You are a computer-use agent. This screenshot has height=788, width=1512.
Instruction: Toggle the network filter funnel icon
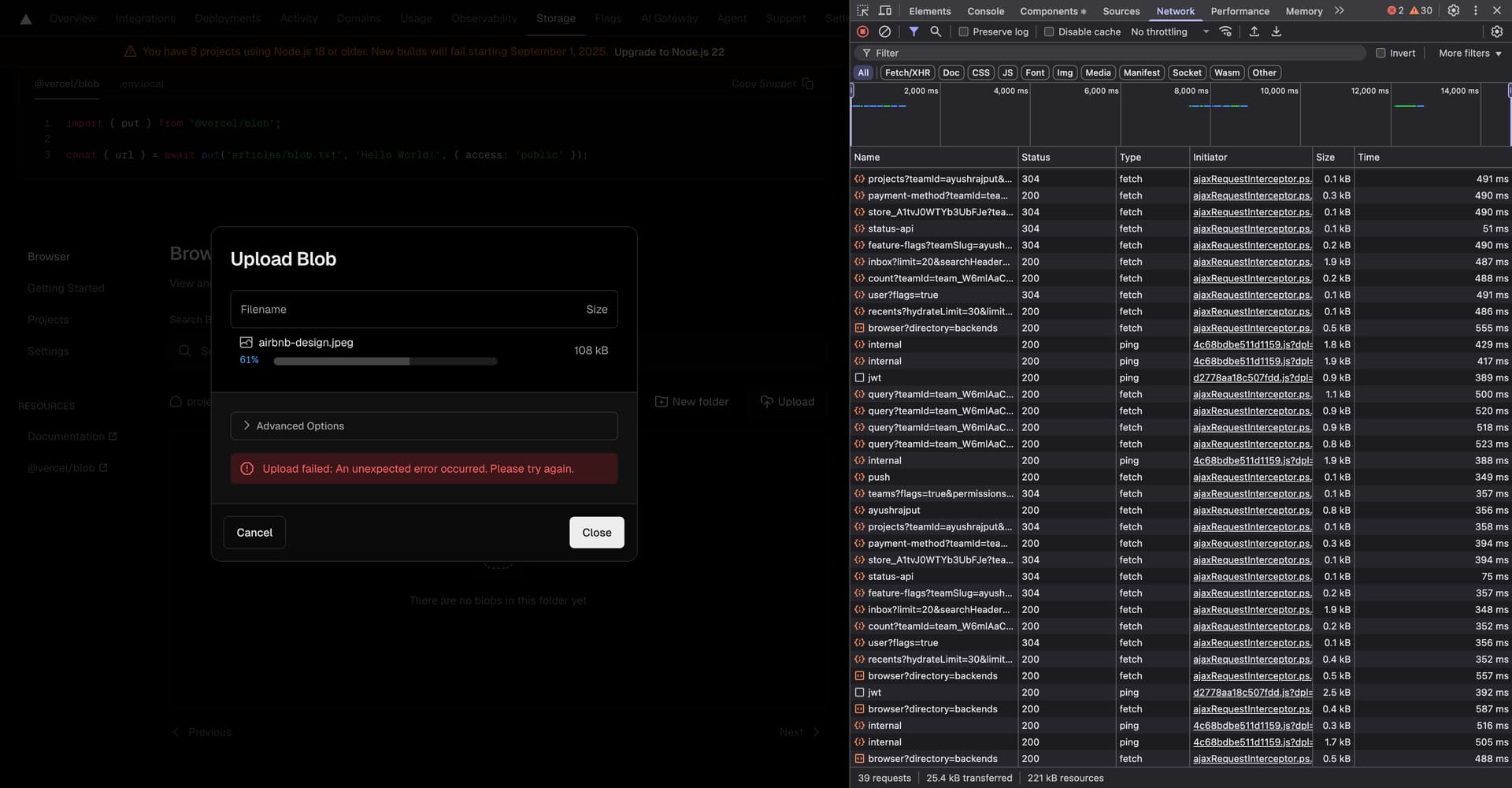click(913, 32)
